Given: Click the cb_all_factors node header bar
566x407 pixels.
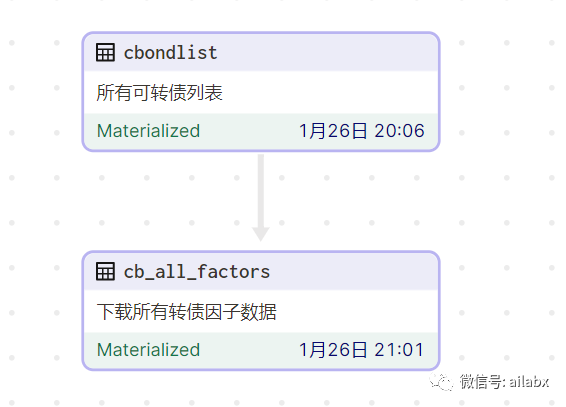Looking at the screenshot, I should pyautogui.click(x=261, y=272).
